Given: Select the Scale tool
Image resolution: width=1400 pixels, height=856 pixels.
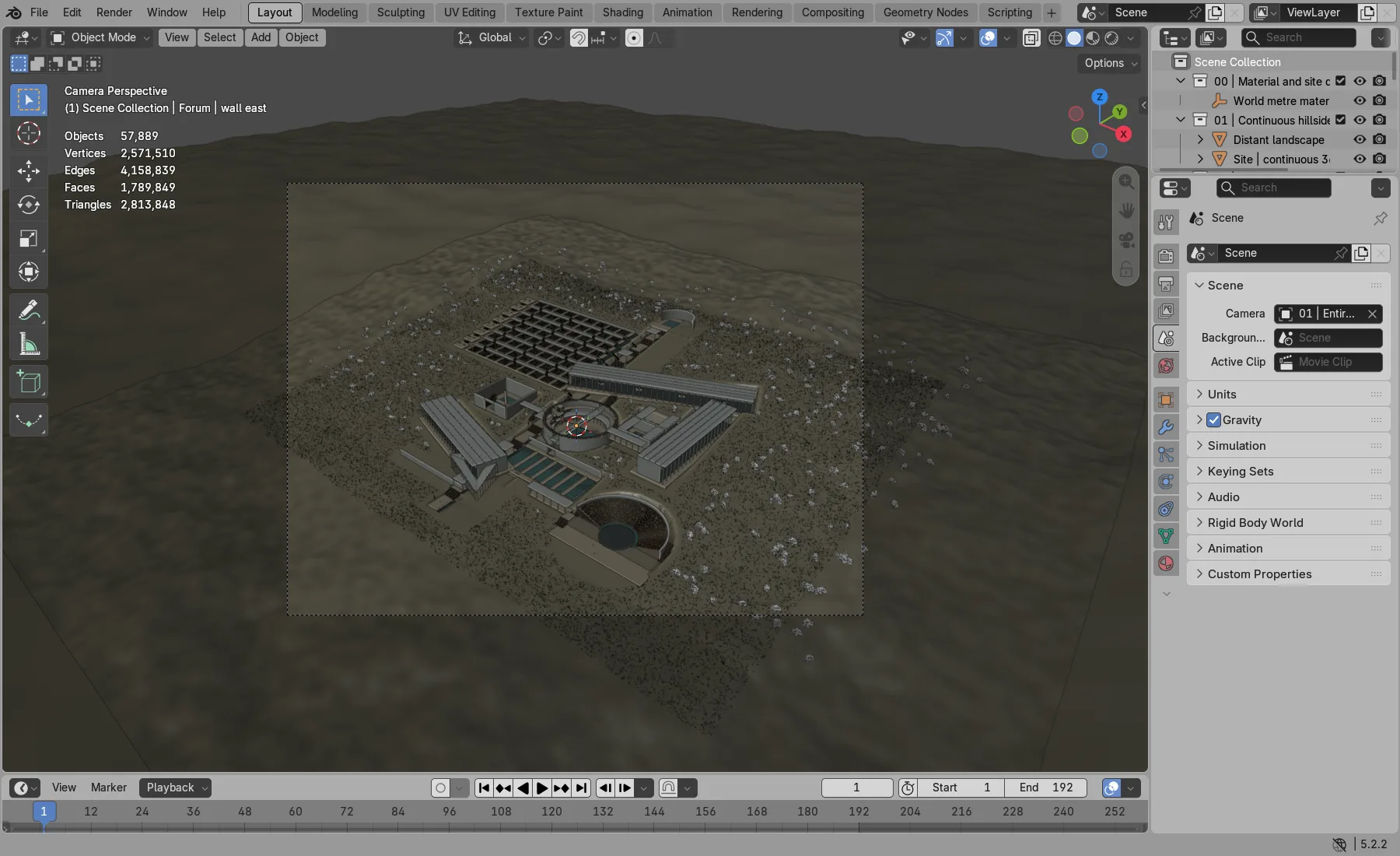Looking at the screenshot, I should pos(29,238).
